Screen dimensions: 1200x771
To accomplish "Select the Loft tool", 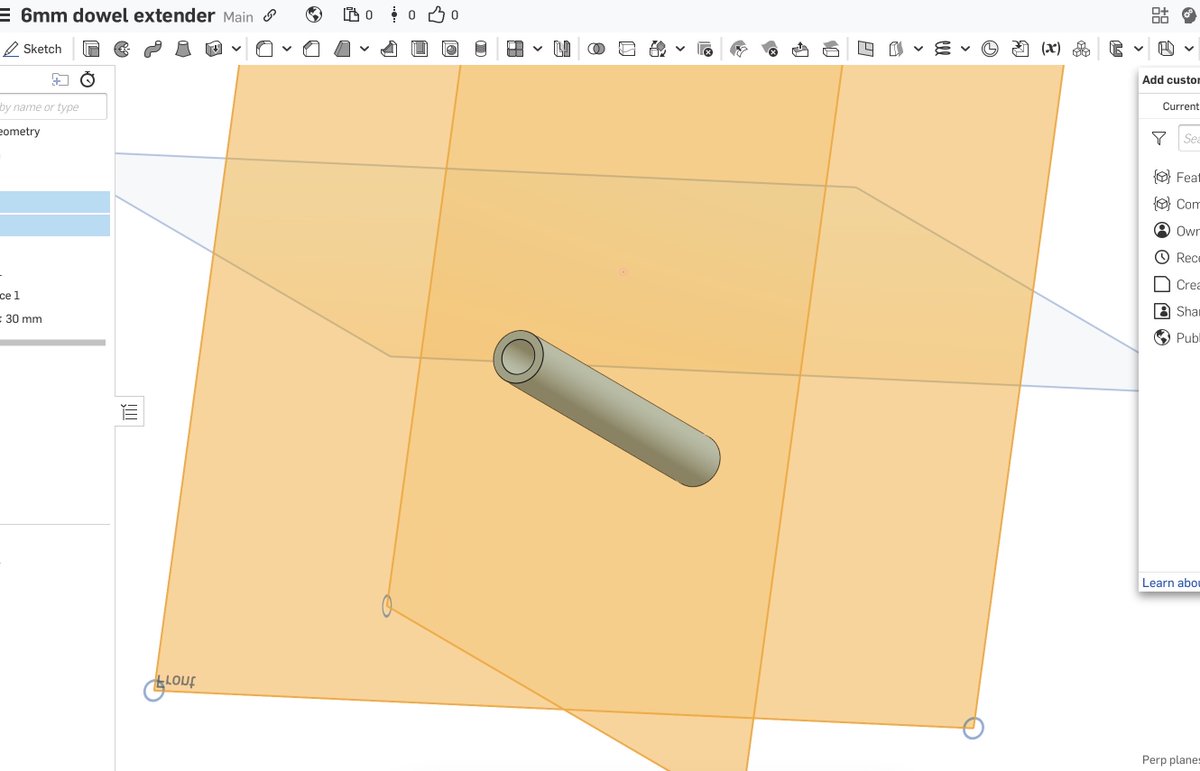I will pyautogui.click(x=183, y=48).
